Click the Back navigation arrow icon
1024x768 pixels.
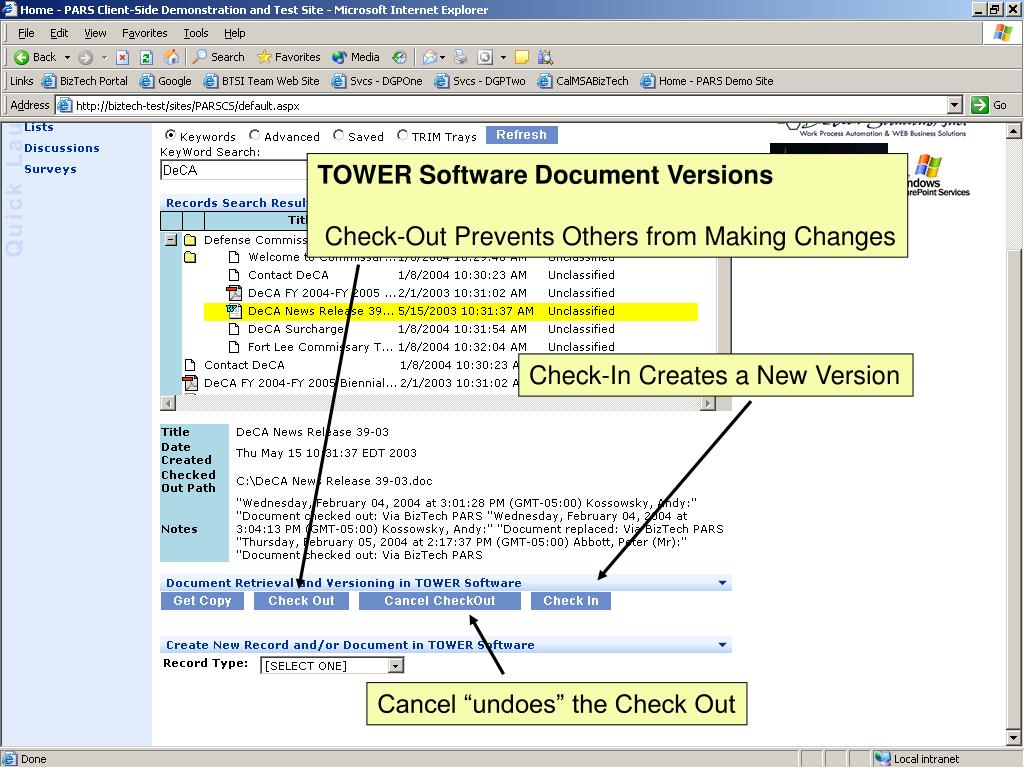tap(22, 57)
